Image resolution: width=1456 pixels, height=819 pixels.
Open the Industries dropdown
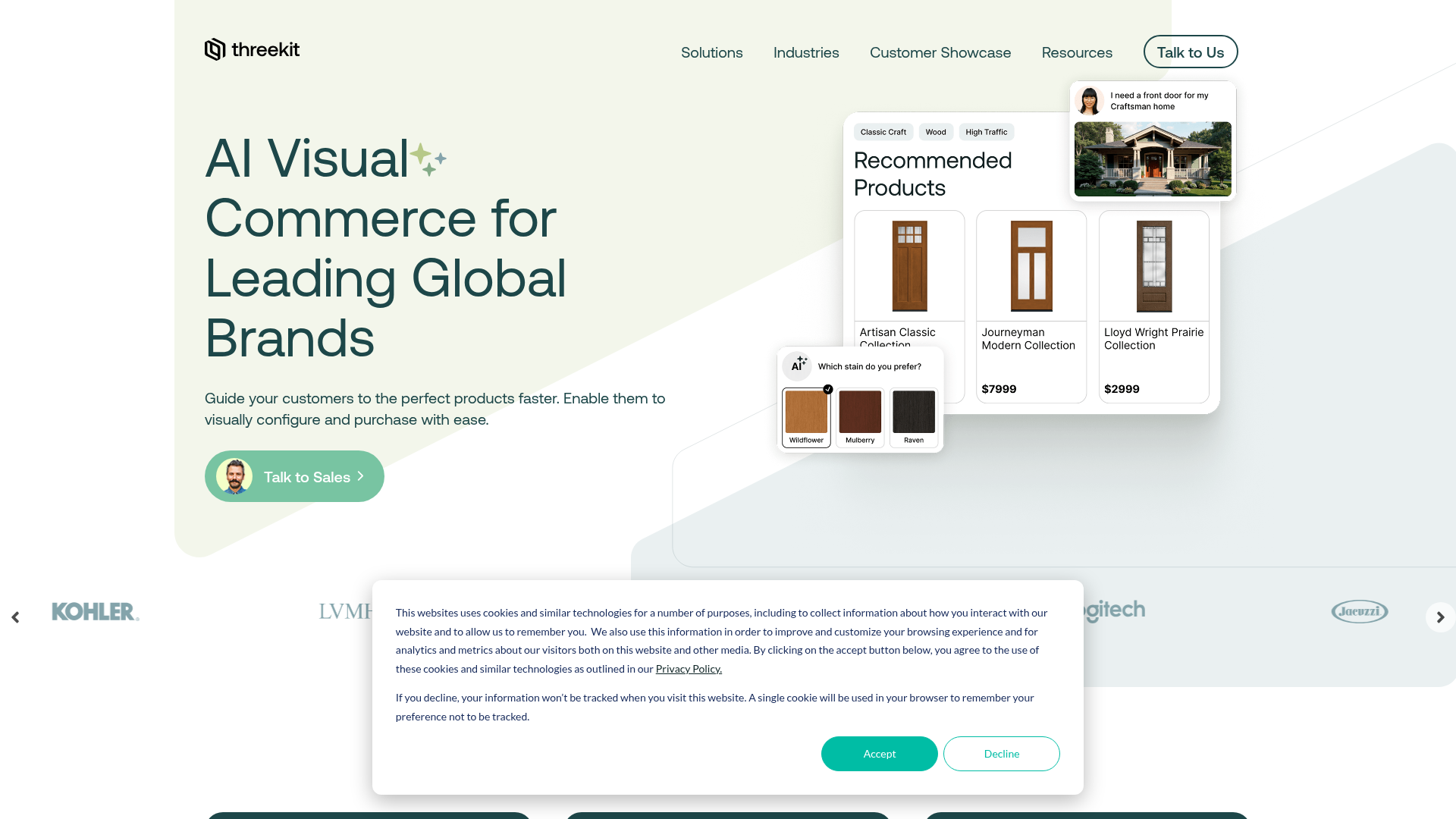pyautogui.click(x=805, y=52)
